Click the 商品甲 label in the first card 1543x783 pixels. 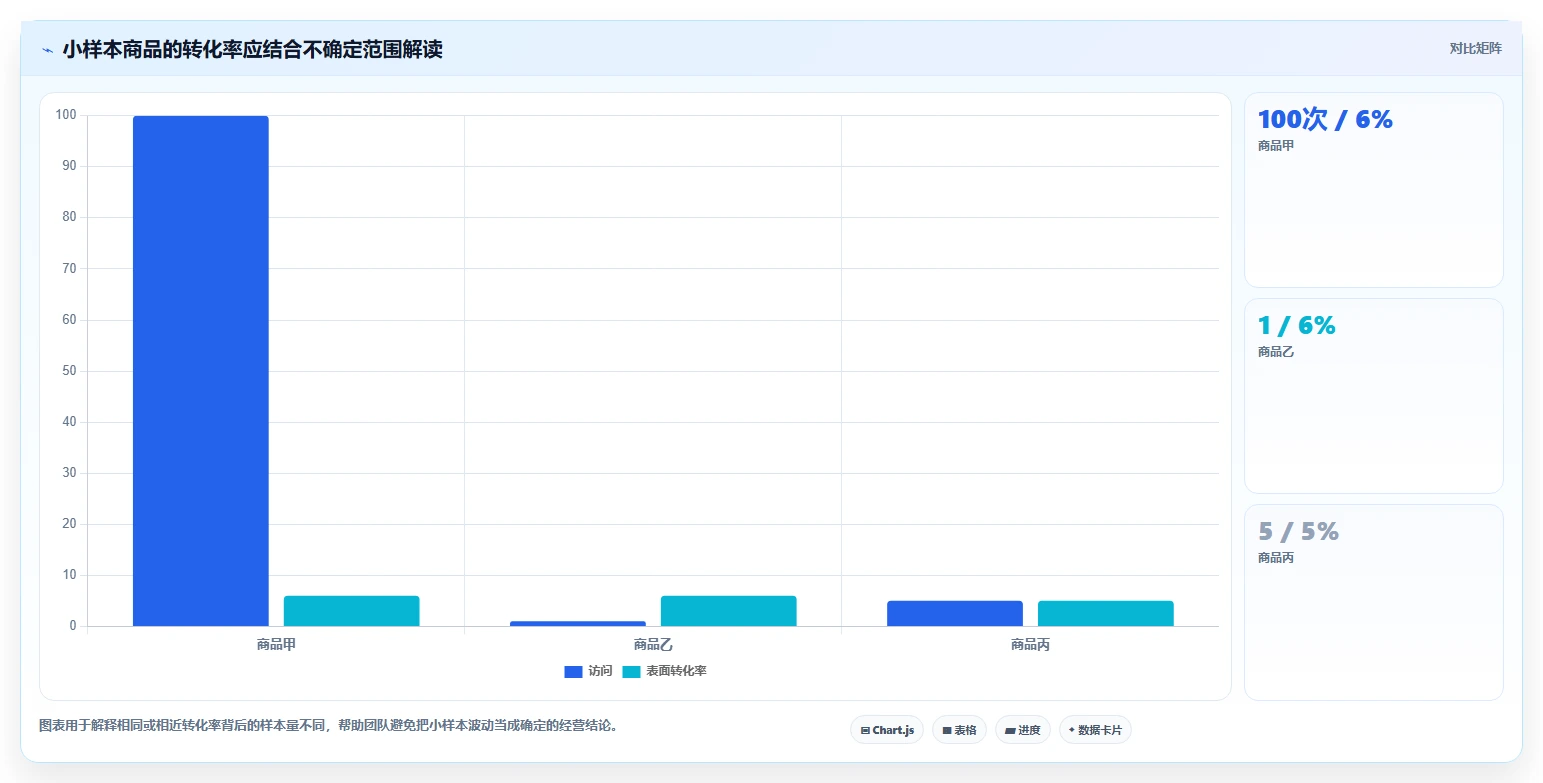click(1276, 146)
